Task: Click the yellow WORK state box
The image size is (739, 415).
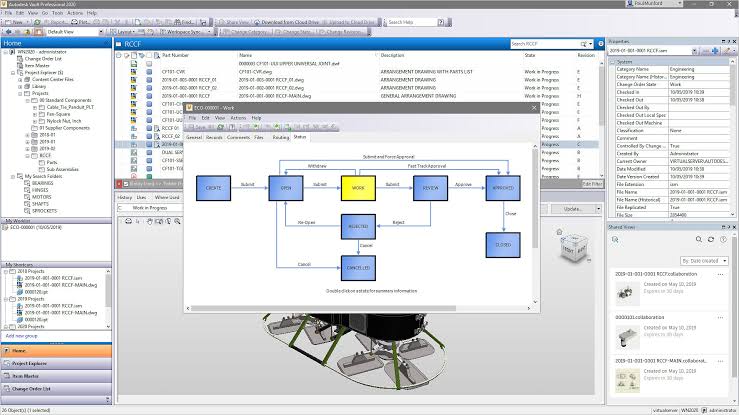Action: [x=358, y=188]
